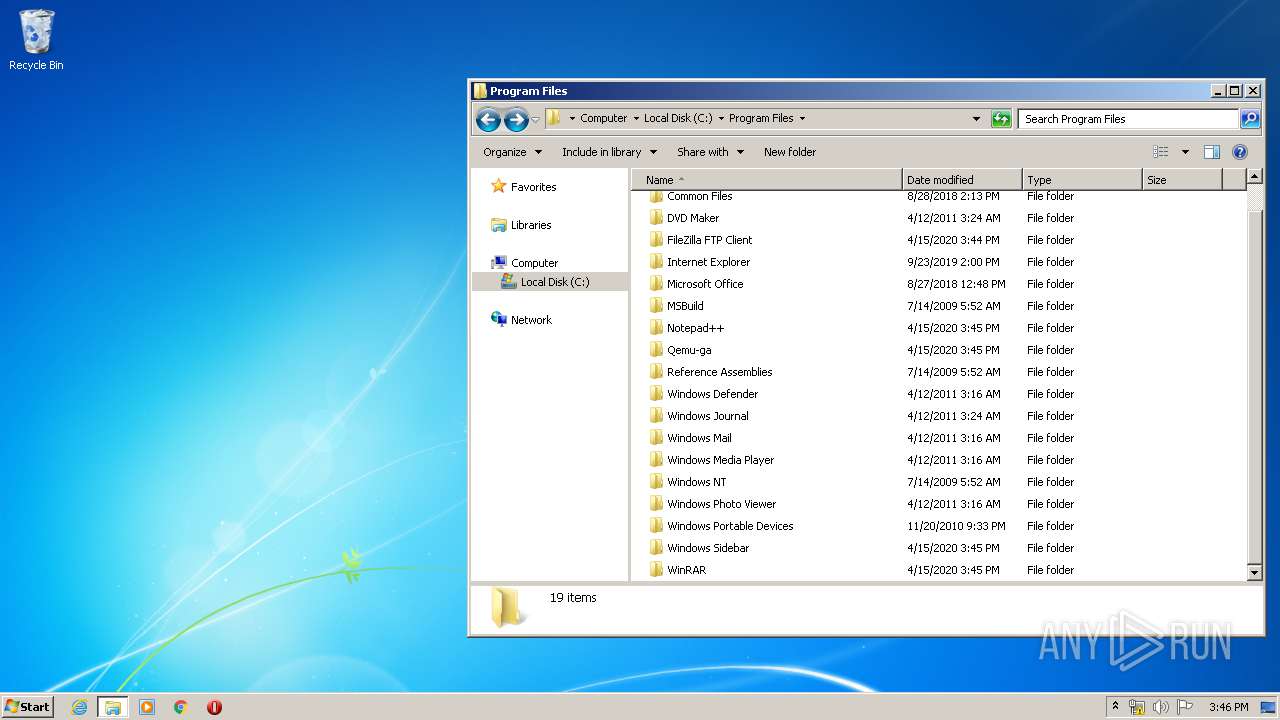This screenshot has width=1280, height=720.
Task: Select the DVD Maker folder name
Action: click(693, 218)
